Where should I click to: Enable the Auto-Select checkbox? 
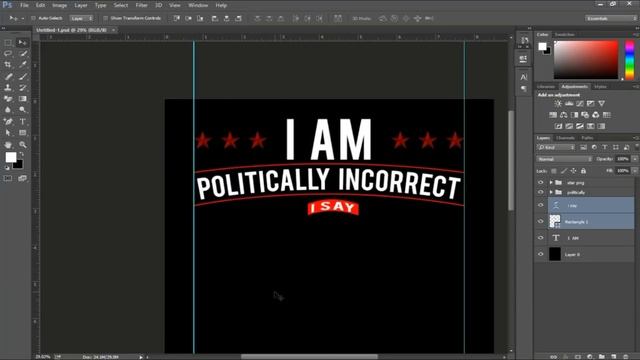33,18
